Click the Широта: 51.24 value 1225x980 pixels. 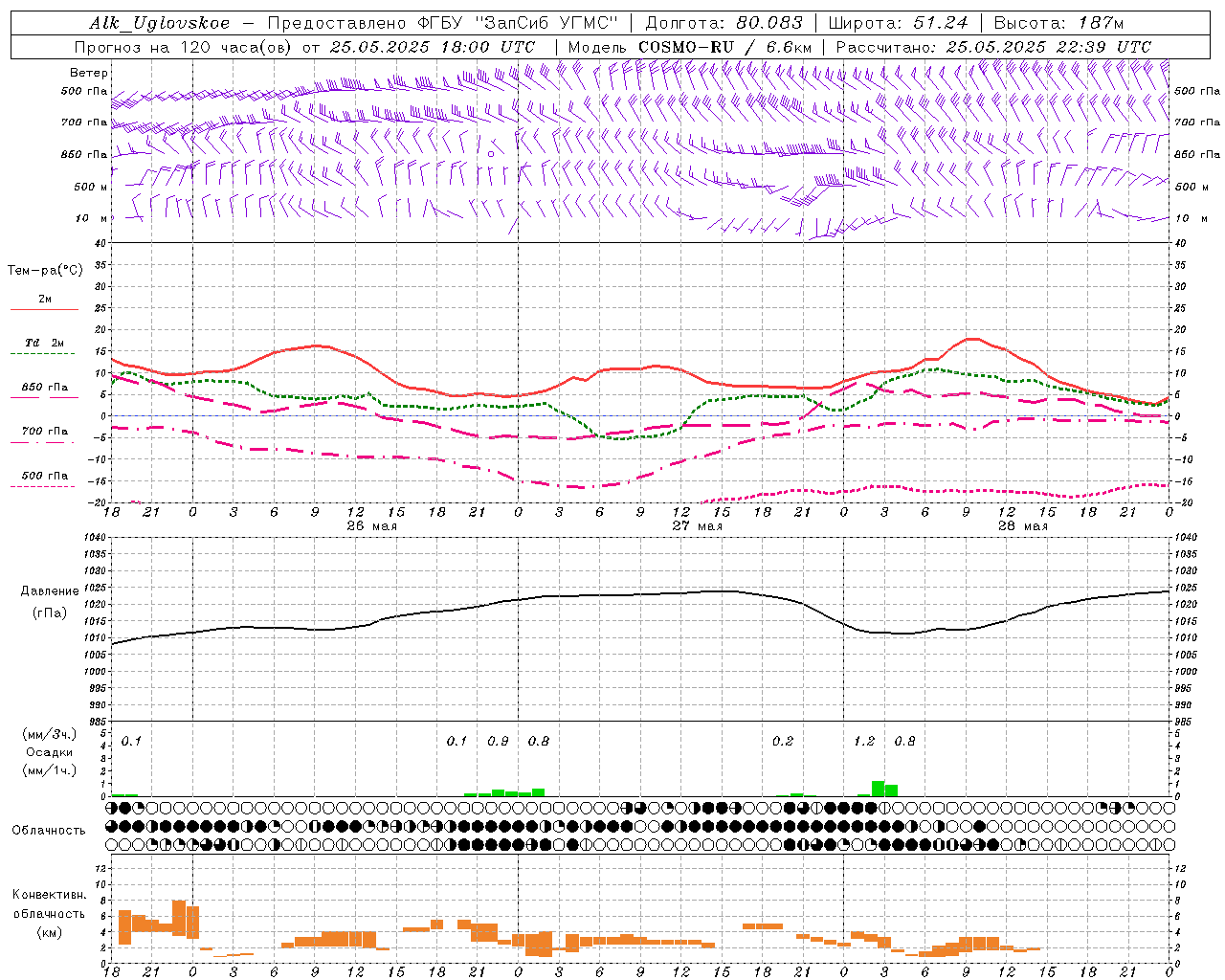pyautogui.click(x=899, y=23)
